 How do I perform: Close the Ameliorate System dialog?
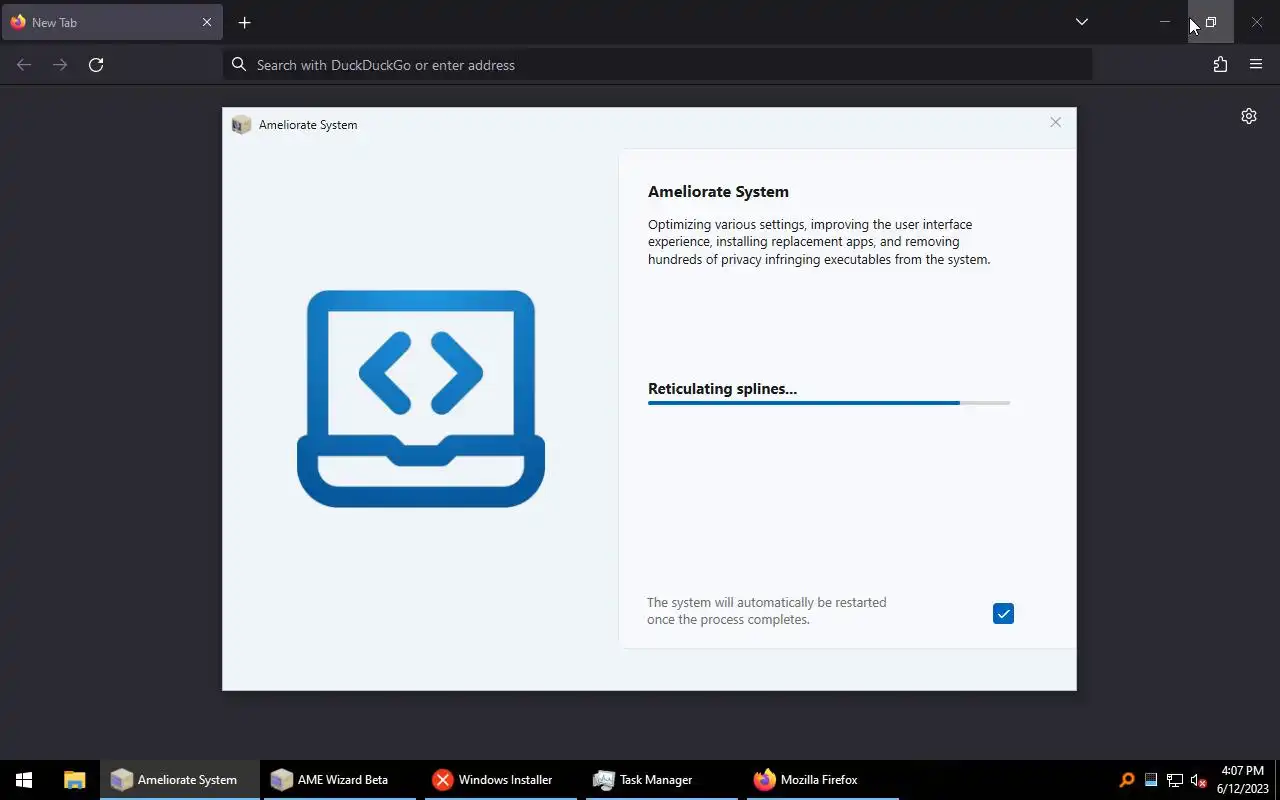click(1055, 122)
